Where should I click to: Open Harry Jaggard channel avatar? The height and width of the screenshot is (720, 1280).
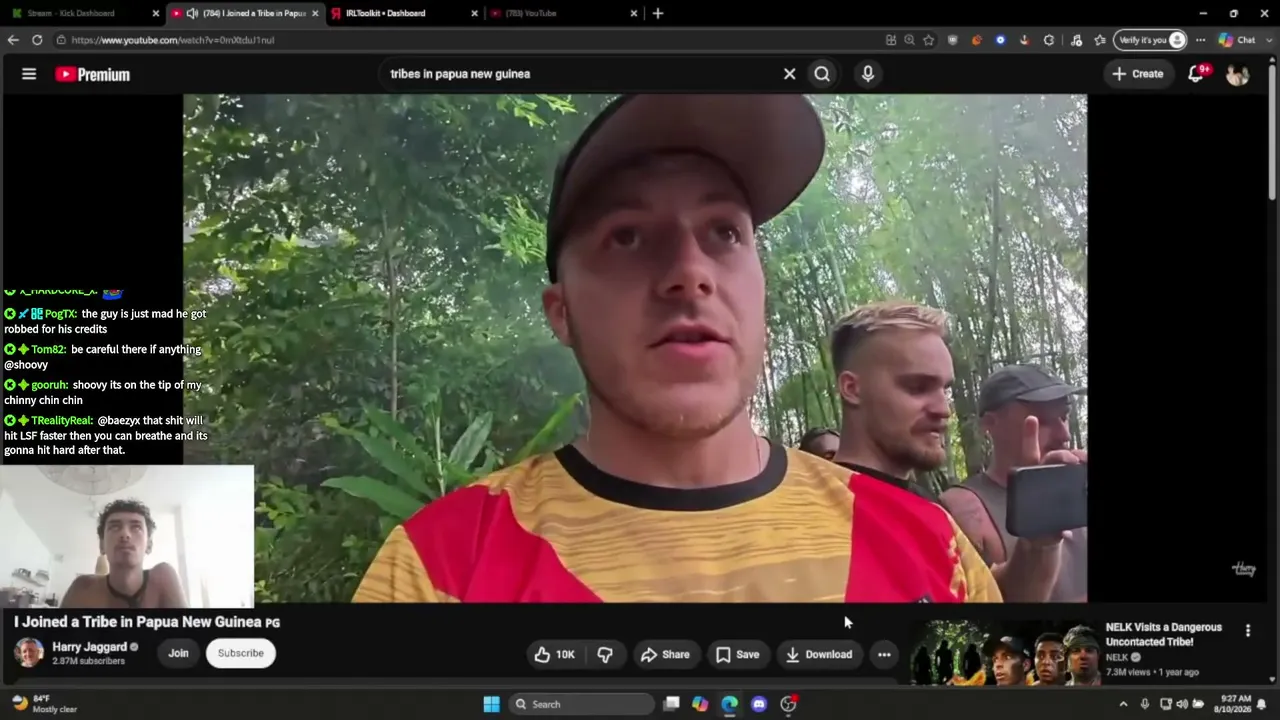pos(29,653)
